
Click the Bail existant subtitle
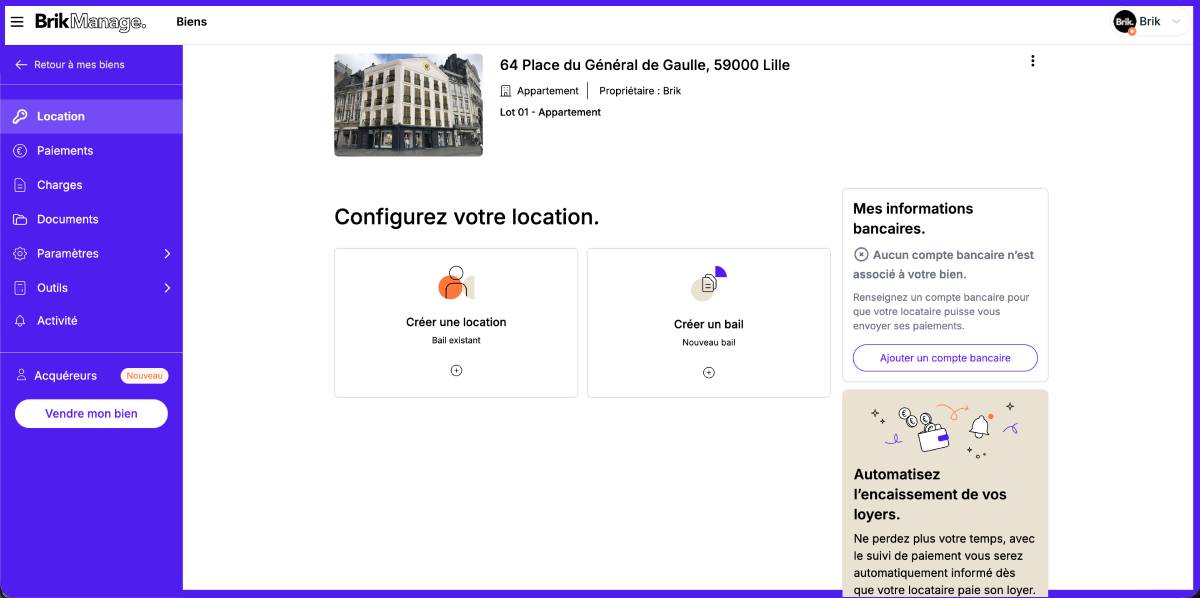coord(456,341)
